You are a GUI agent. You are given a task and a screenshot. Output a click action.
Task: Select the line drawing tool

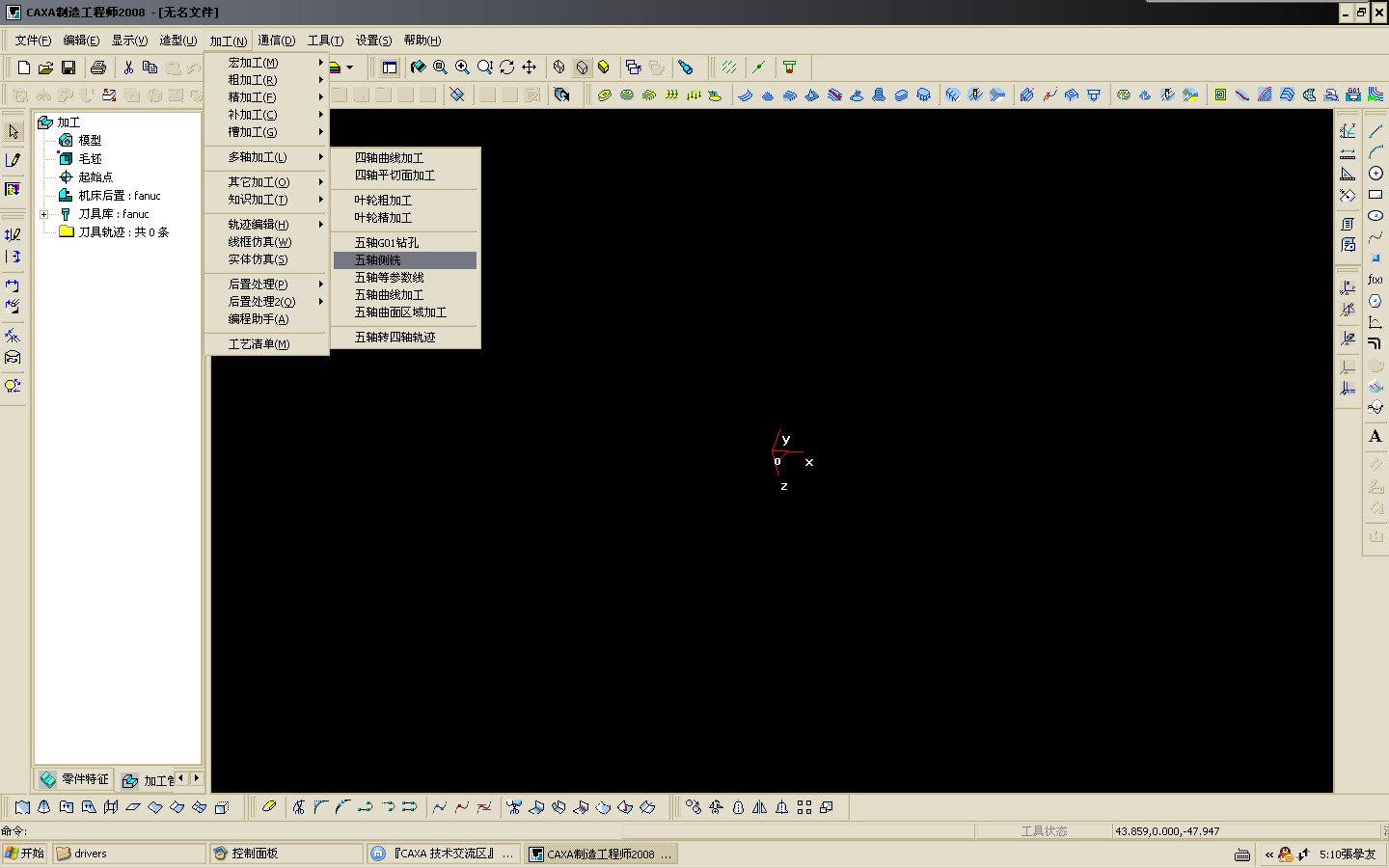pos(1375,130)
